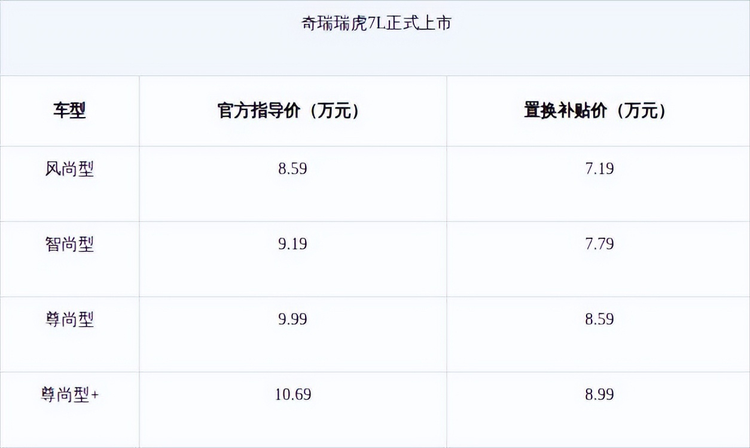Click 智尚型 official guide price 9.19
The image size is (750, 448).
(292, 244)
